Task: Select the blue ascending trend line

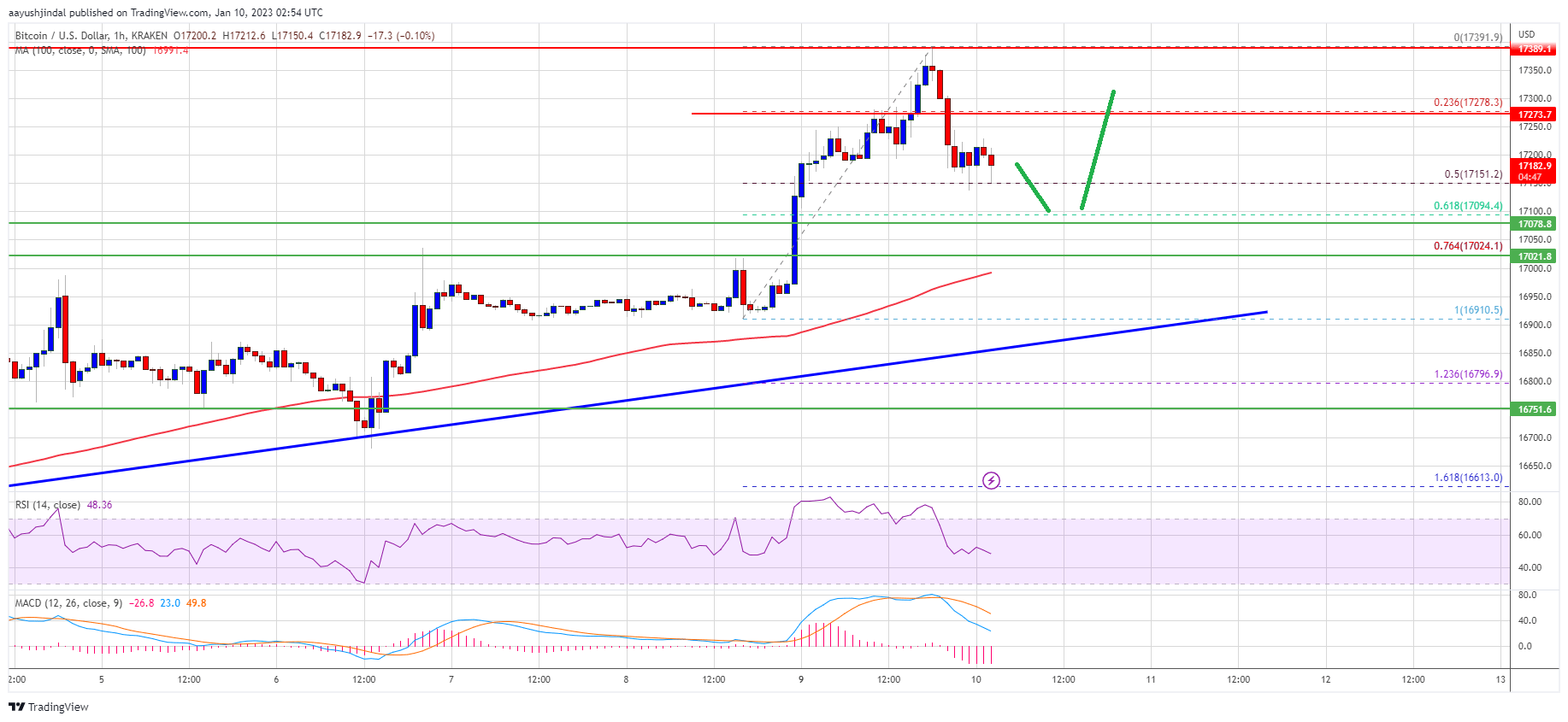Action: tap(637, 399)
